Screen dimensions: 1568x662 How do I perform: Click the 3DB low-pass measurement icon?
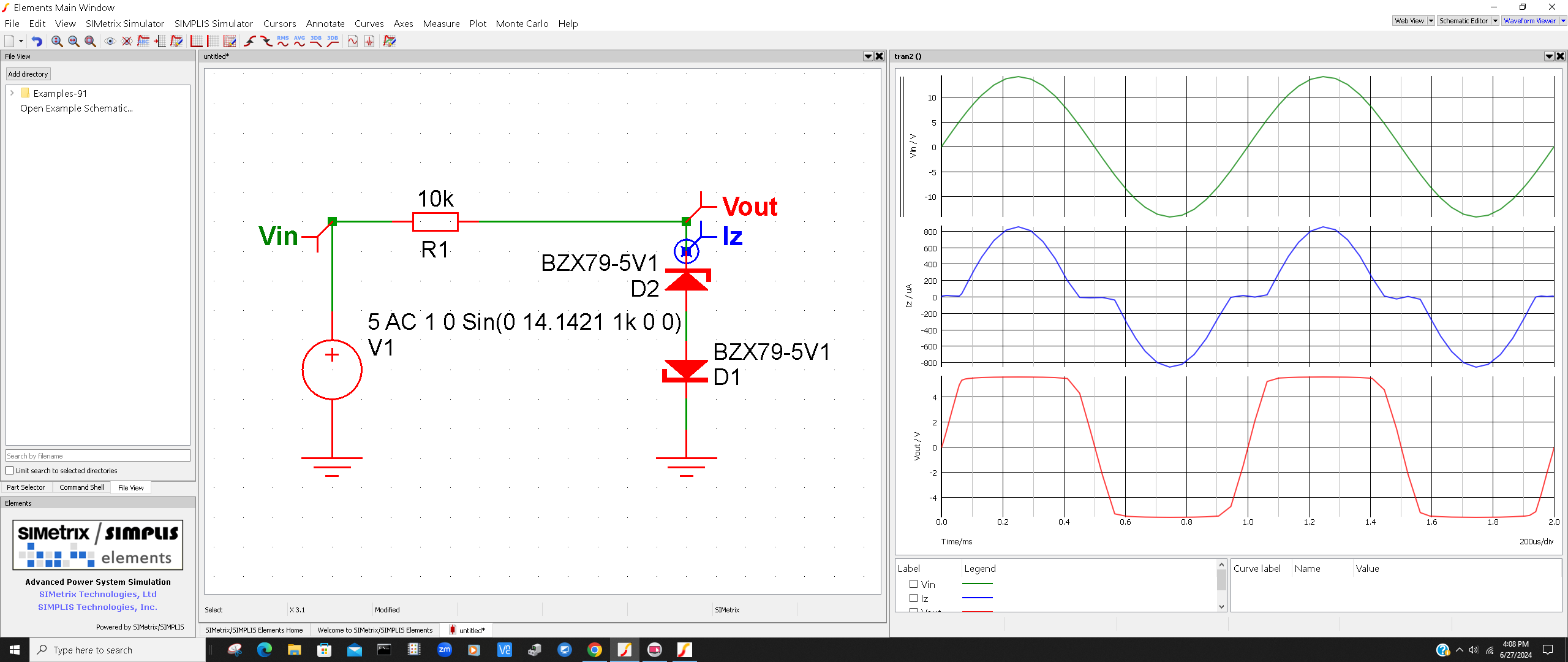[x=316, y=41]
